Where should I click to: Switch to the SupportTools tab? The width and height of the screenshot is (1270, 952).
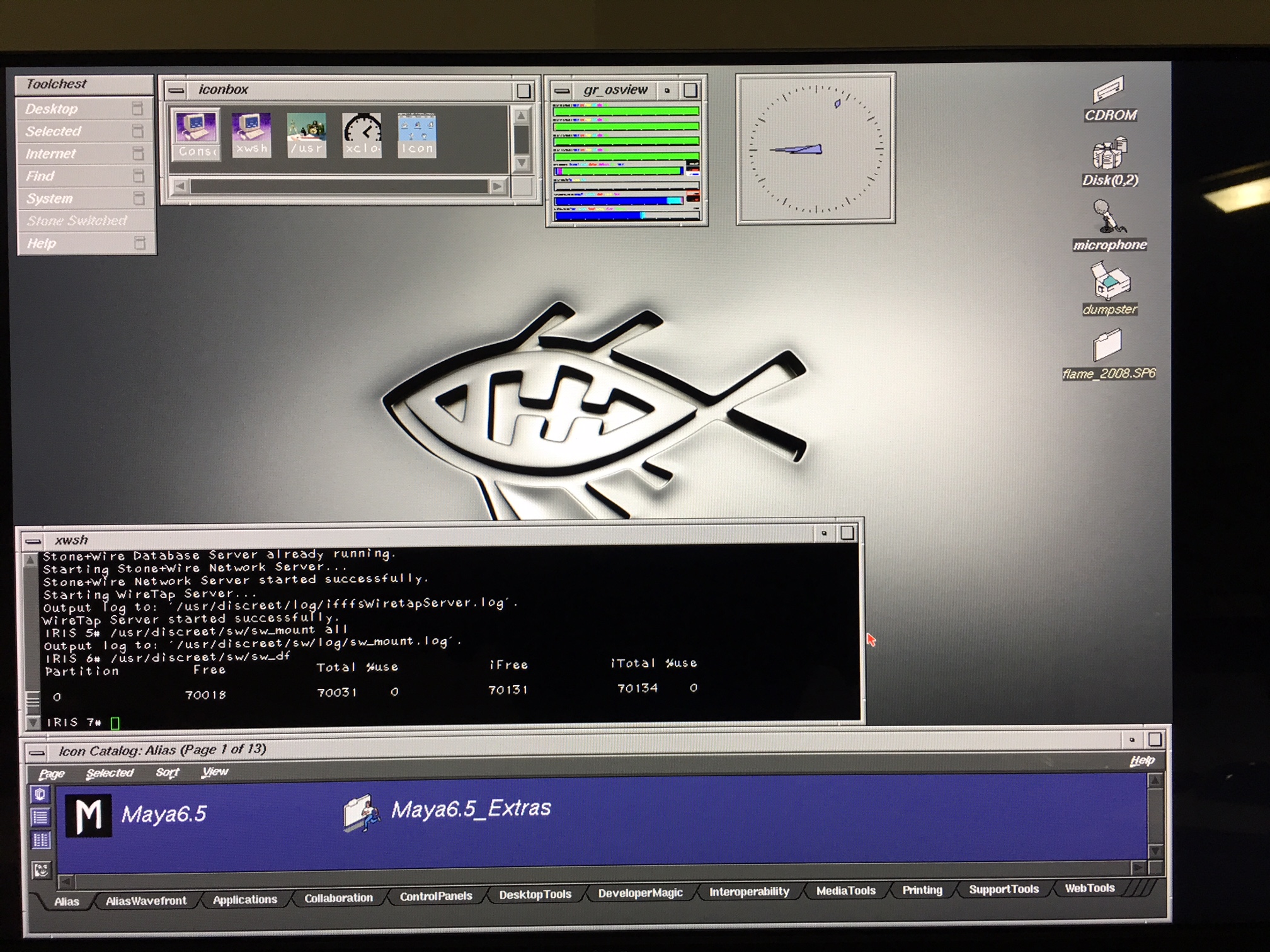(1004, 889)
